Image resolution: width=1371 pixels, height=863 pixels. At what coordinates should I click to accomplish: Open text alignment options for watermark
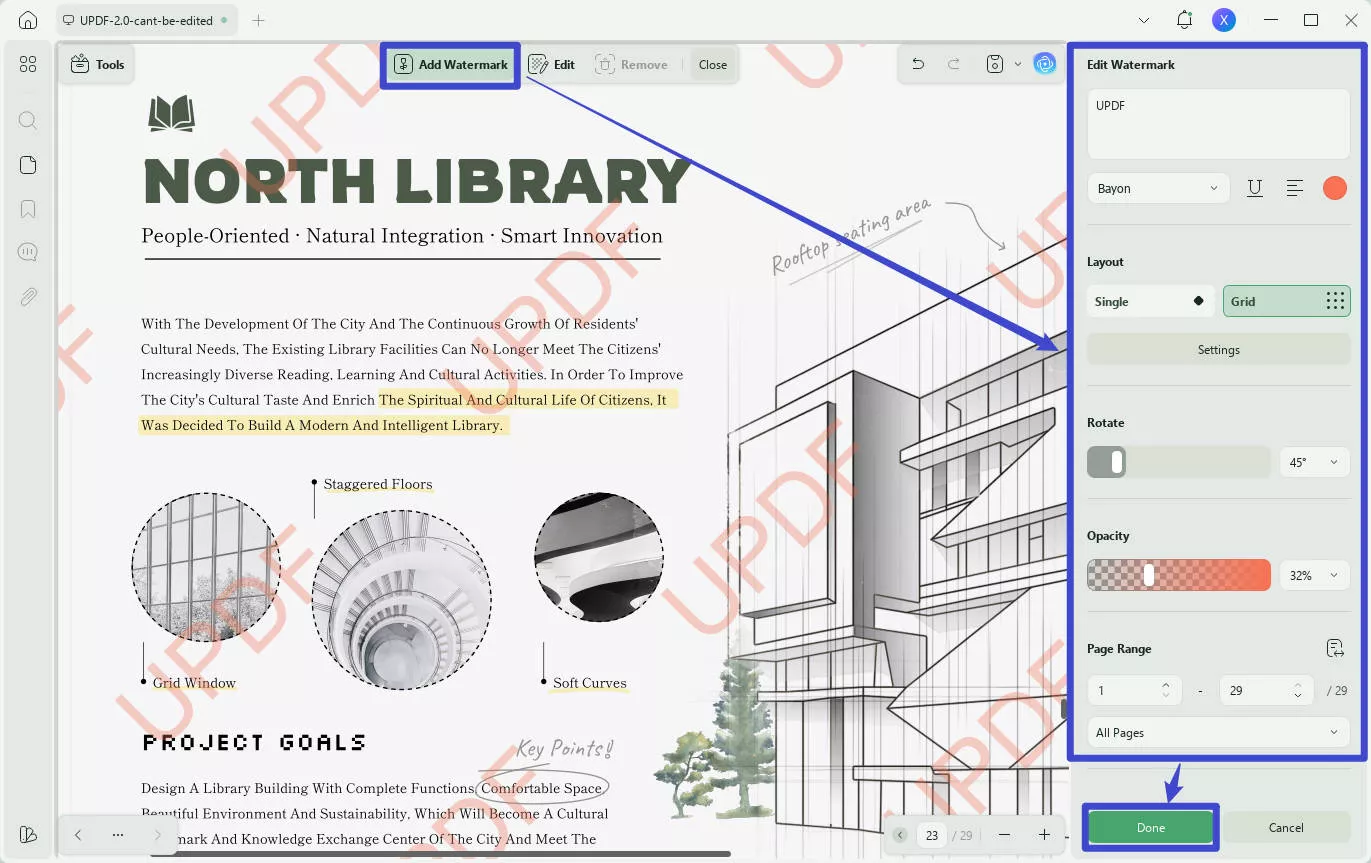[1294, 188]
